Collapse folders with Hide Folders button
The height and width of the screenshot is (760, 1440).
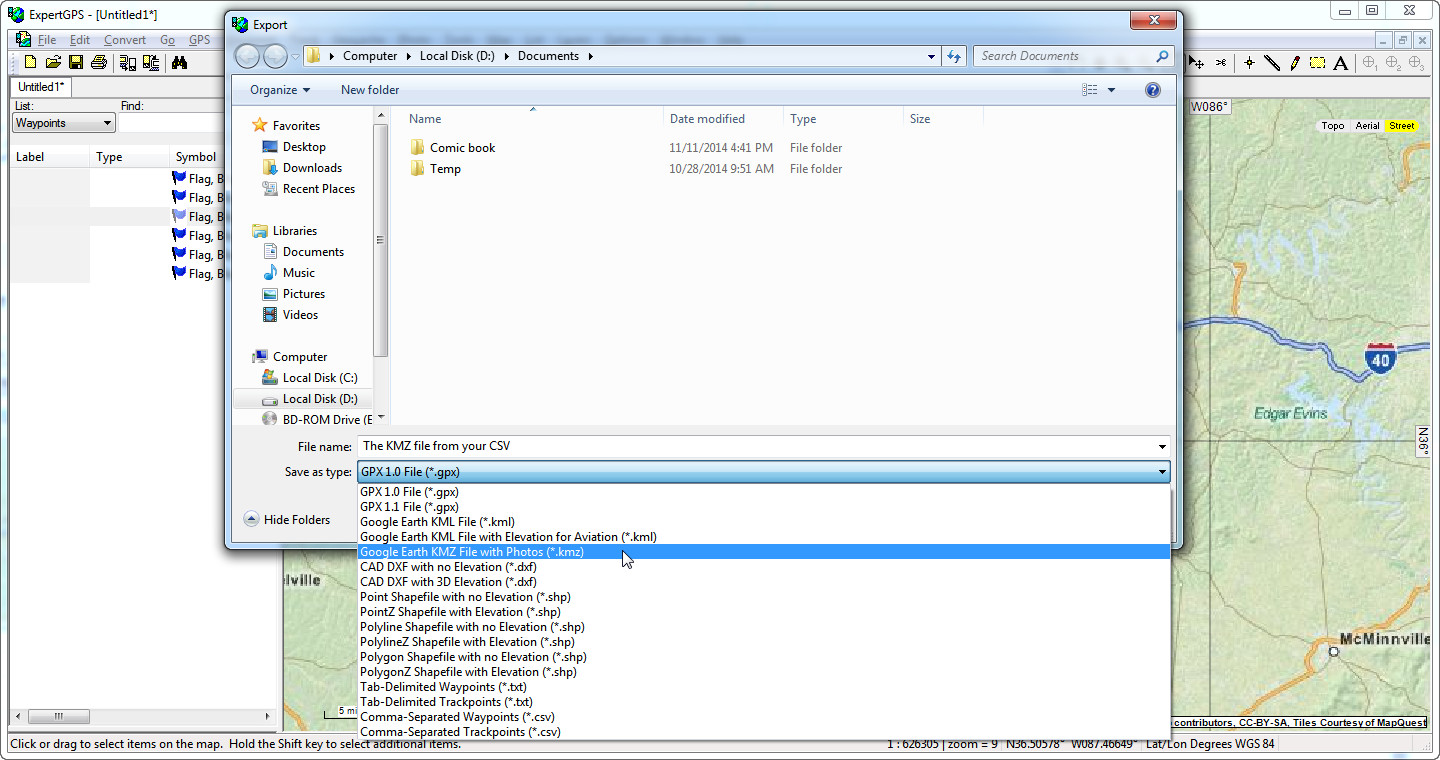click(287, 519)
